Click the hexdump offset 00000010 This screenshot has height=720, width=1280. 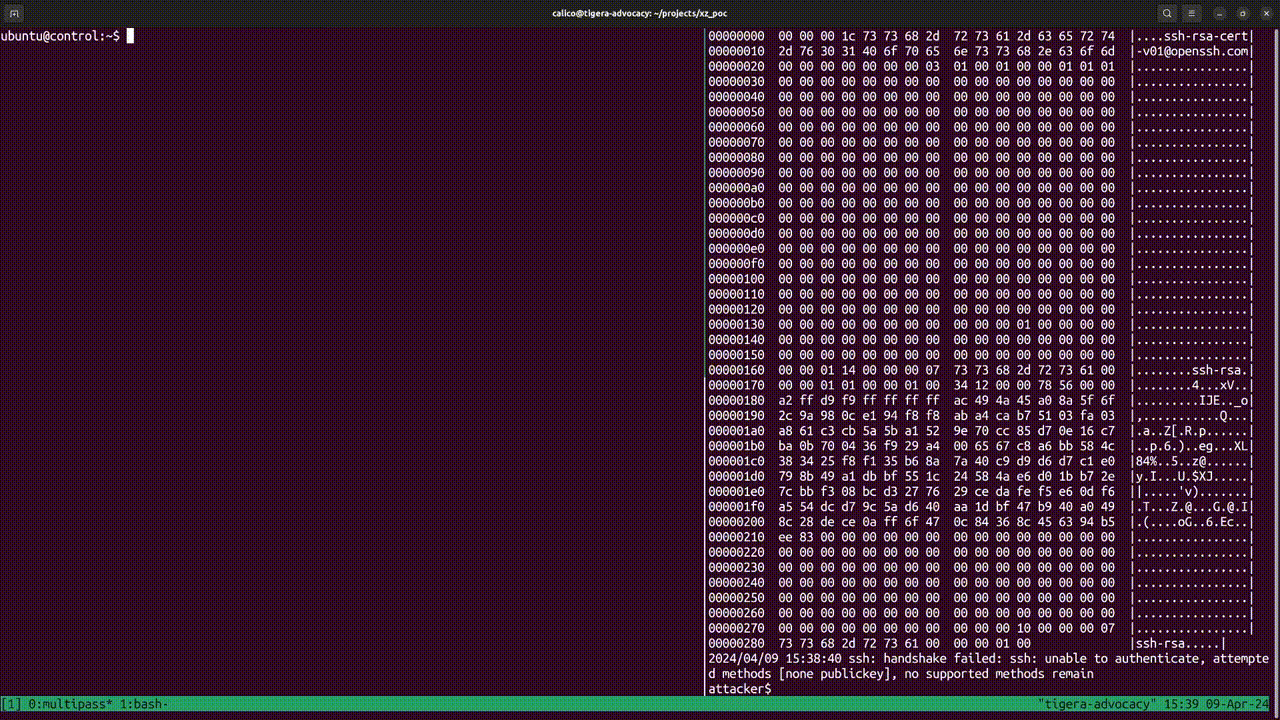point(736,51)
